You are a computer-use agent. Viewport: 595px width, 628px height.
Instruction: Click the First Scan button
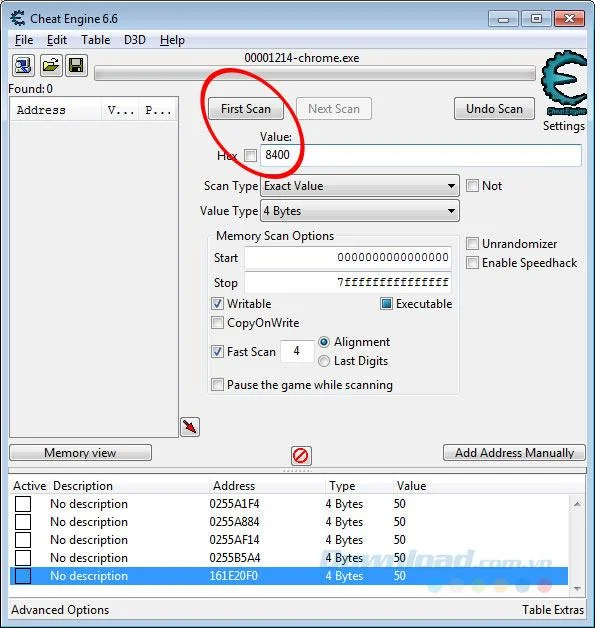click(245, 109)
